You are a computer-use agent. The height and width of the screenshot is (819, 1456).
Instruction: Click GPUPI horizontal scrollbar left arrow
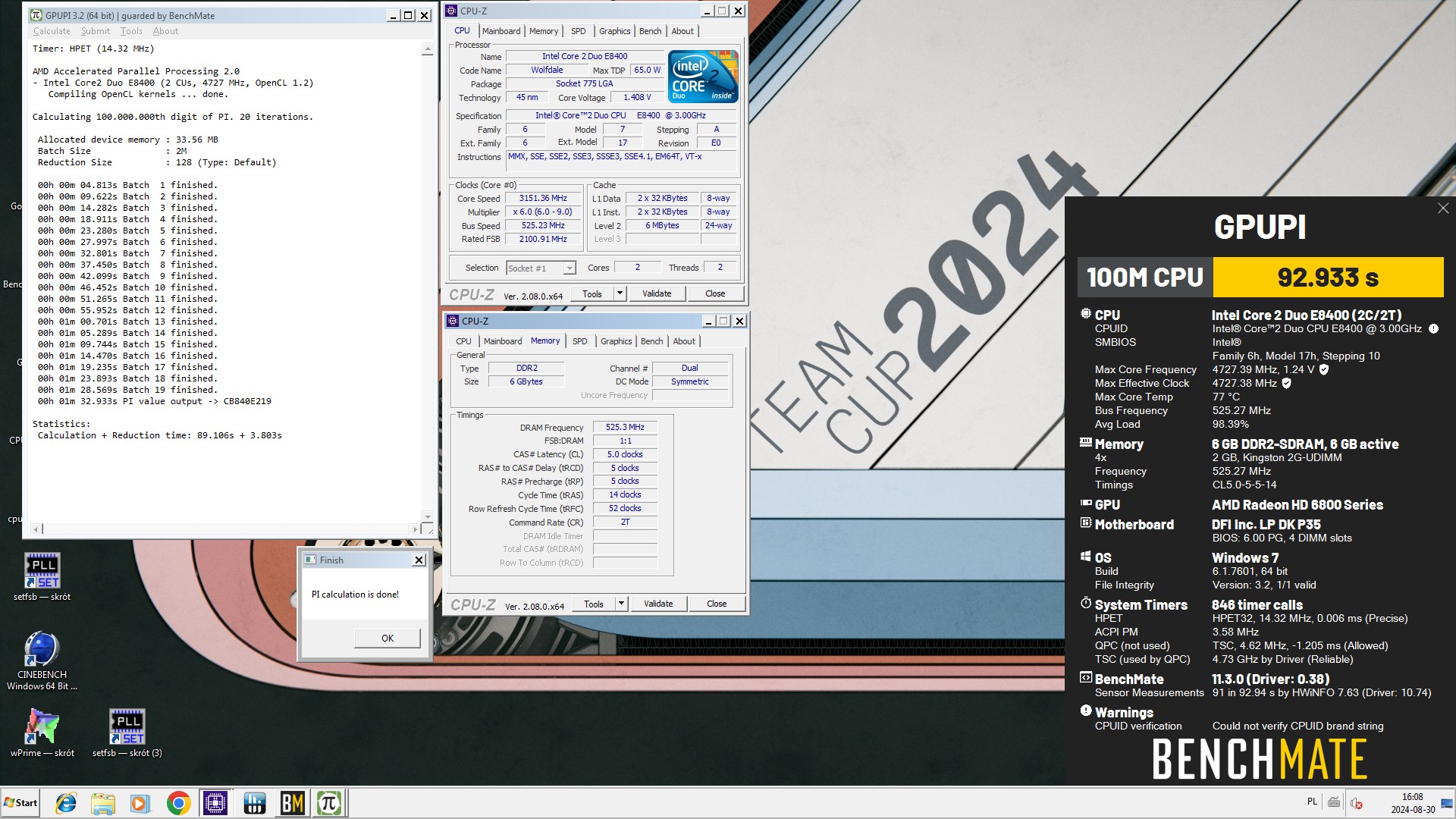pyautogui.click(x=35, y=529)
